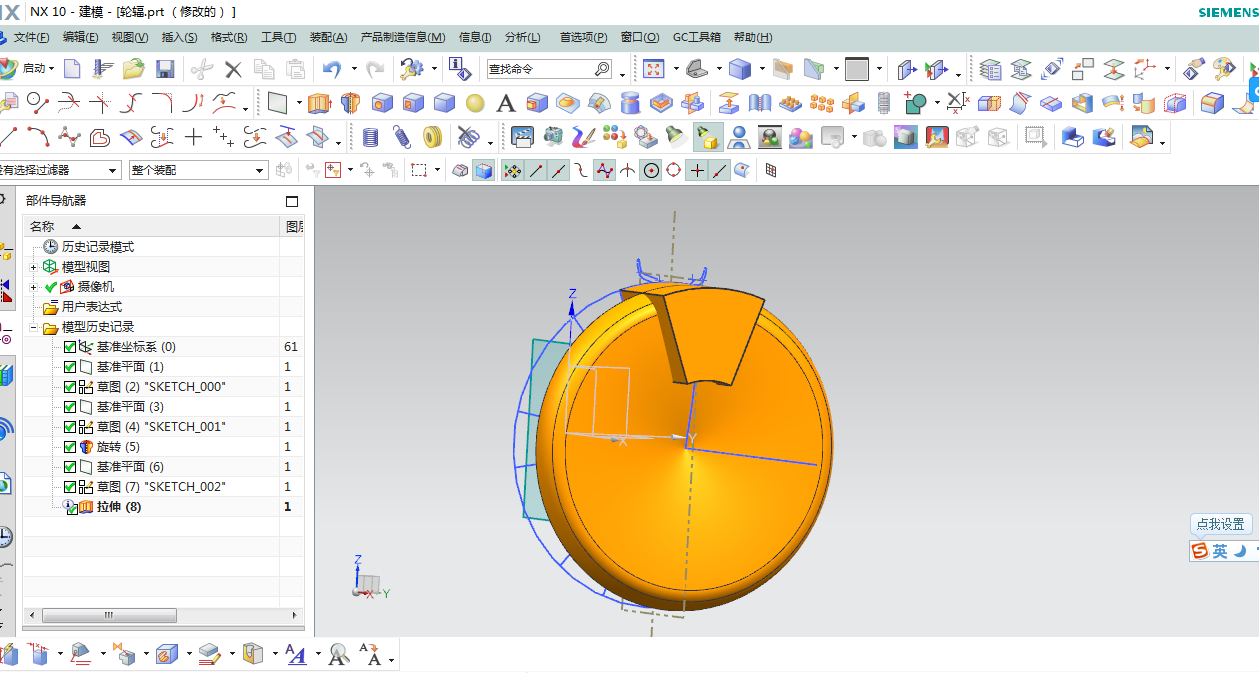Toggle checkbox for 基准平面 (6)
The image size is (1259, 673).
click(70, 467)
